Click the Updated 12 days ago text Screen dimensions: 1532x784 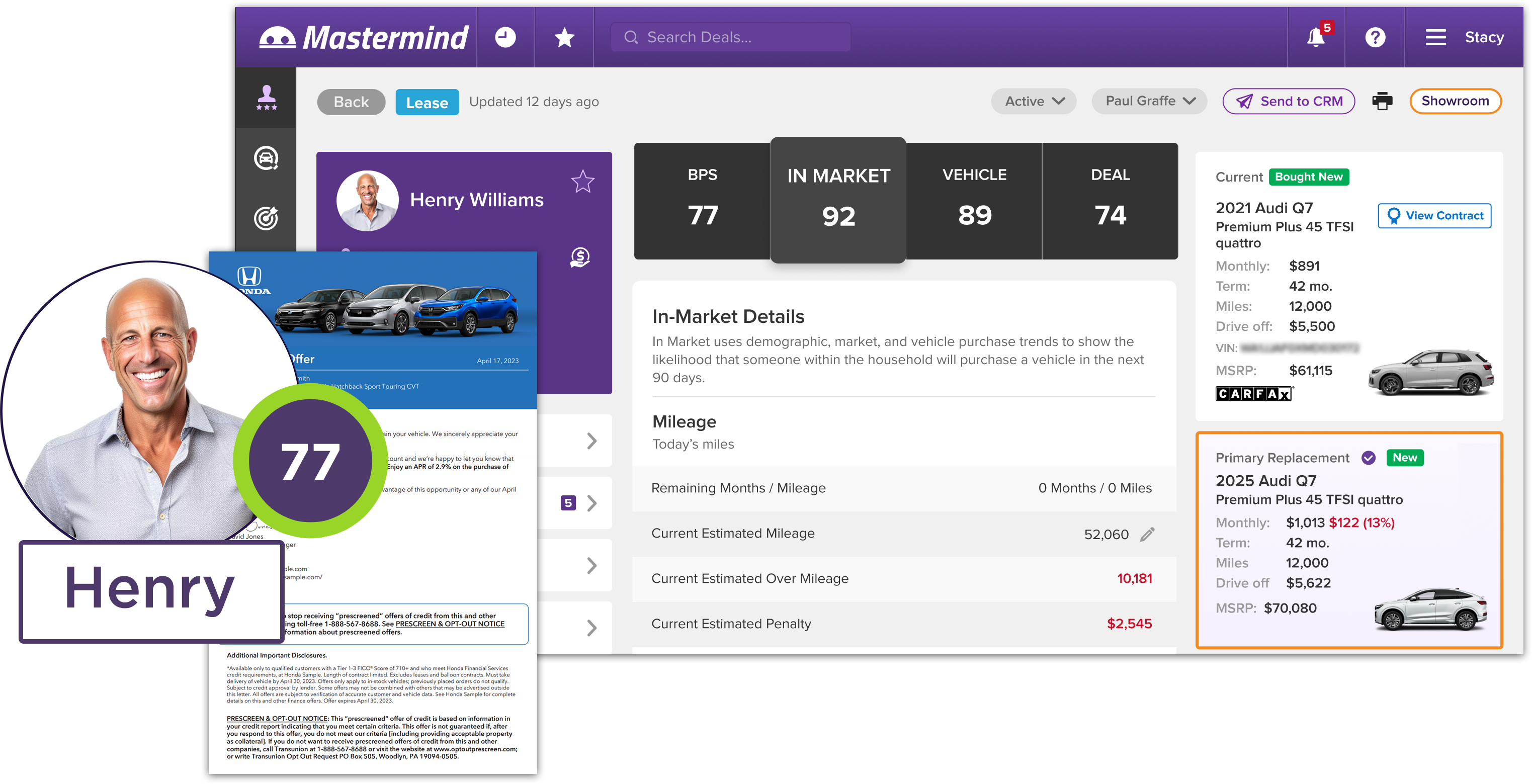[x=534, y=102]
